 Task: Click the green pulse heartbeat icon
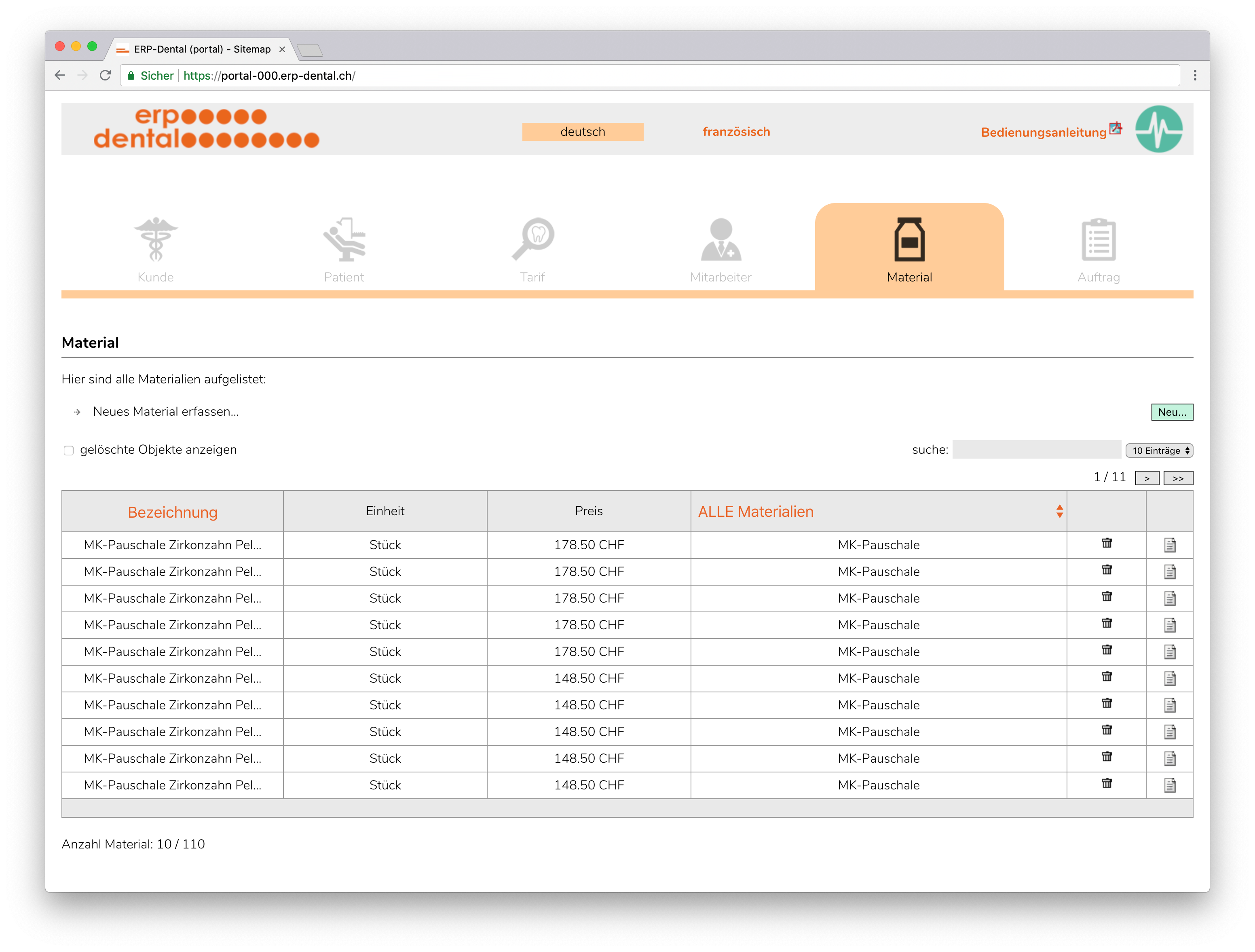click(x=1158, y=129)
